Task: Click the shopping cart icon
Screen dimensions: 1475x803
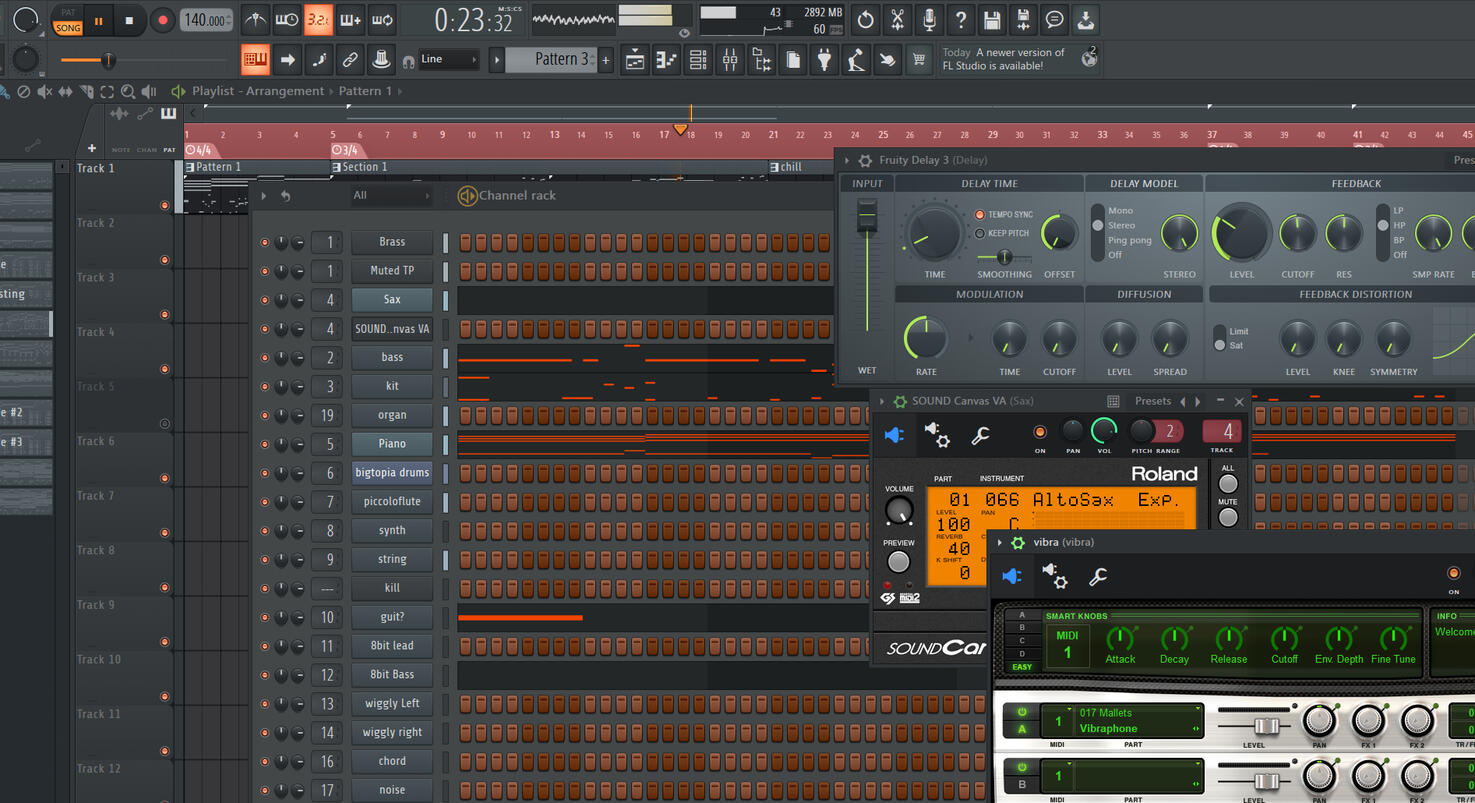Action: click(x=918, y=60)
